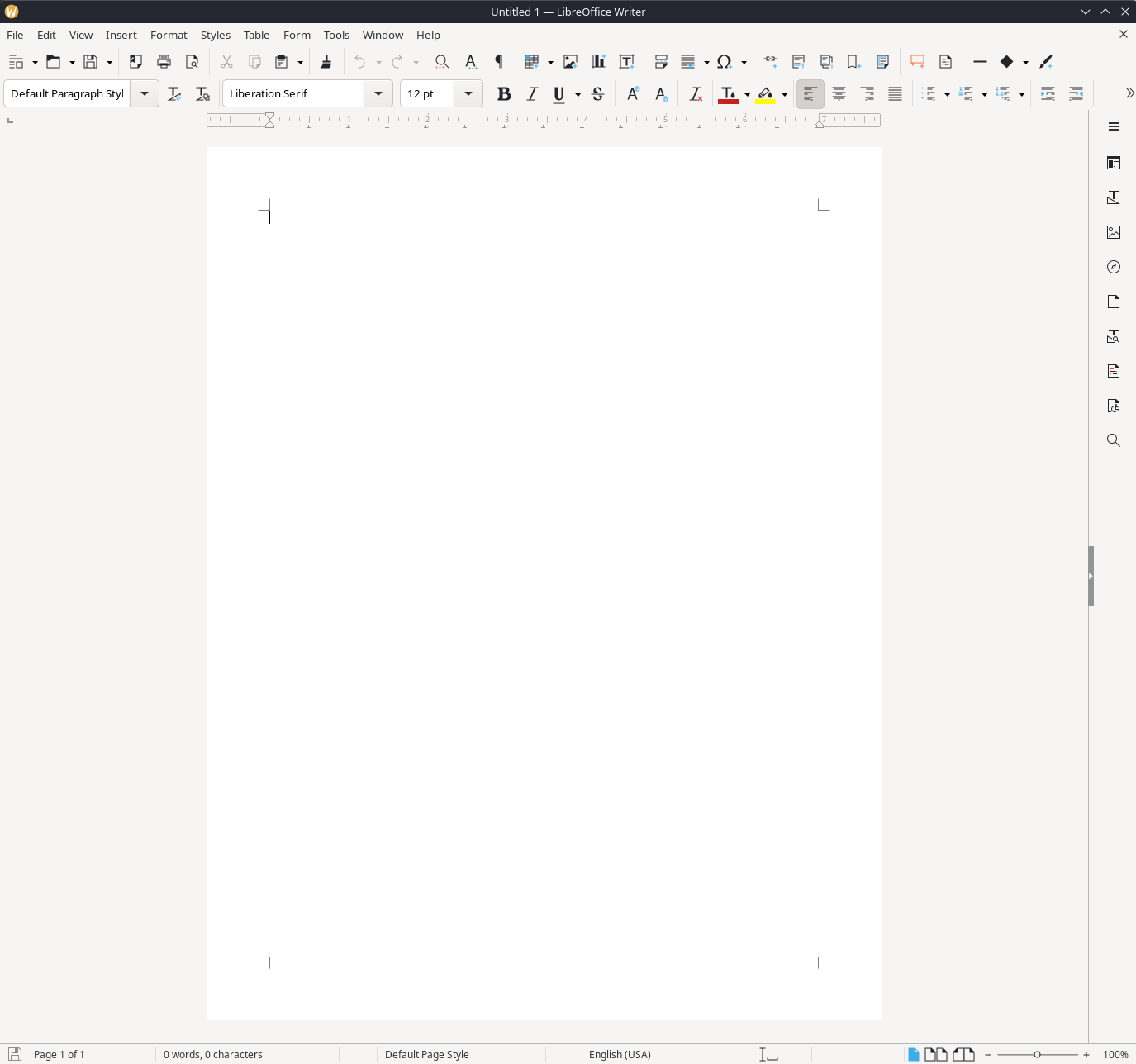Click 'English (USA)' language status
Image resolution: width=1136 pixels, height=1064 pixels.
click(620, 1054)
